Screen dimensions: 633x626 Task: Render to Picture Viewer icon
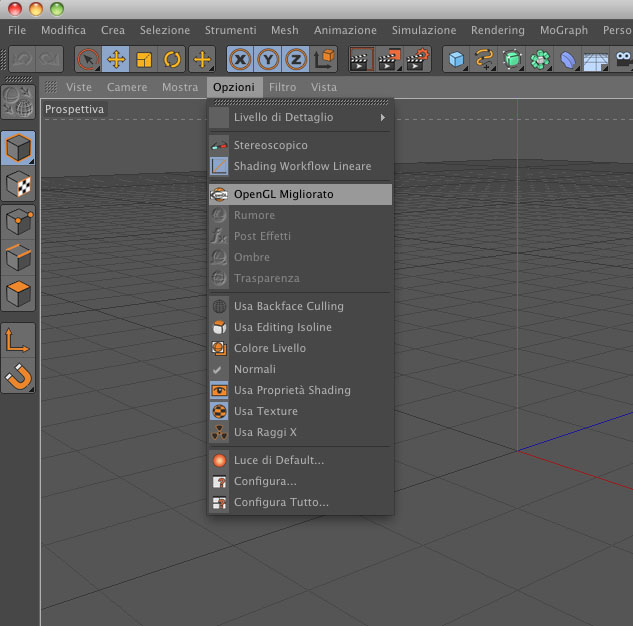[x=389, y=59]
